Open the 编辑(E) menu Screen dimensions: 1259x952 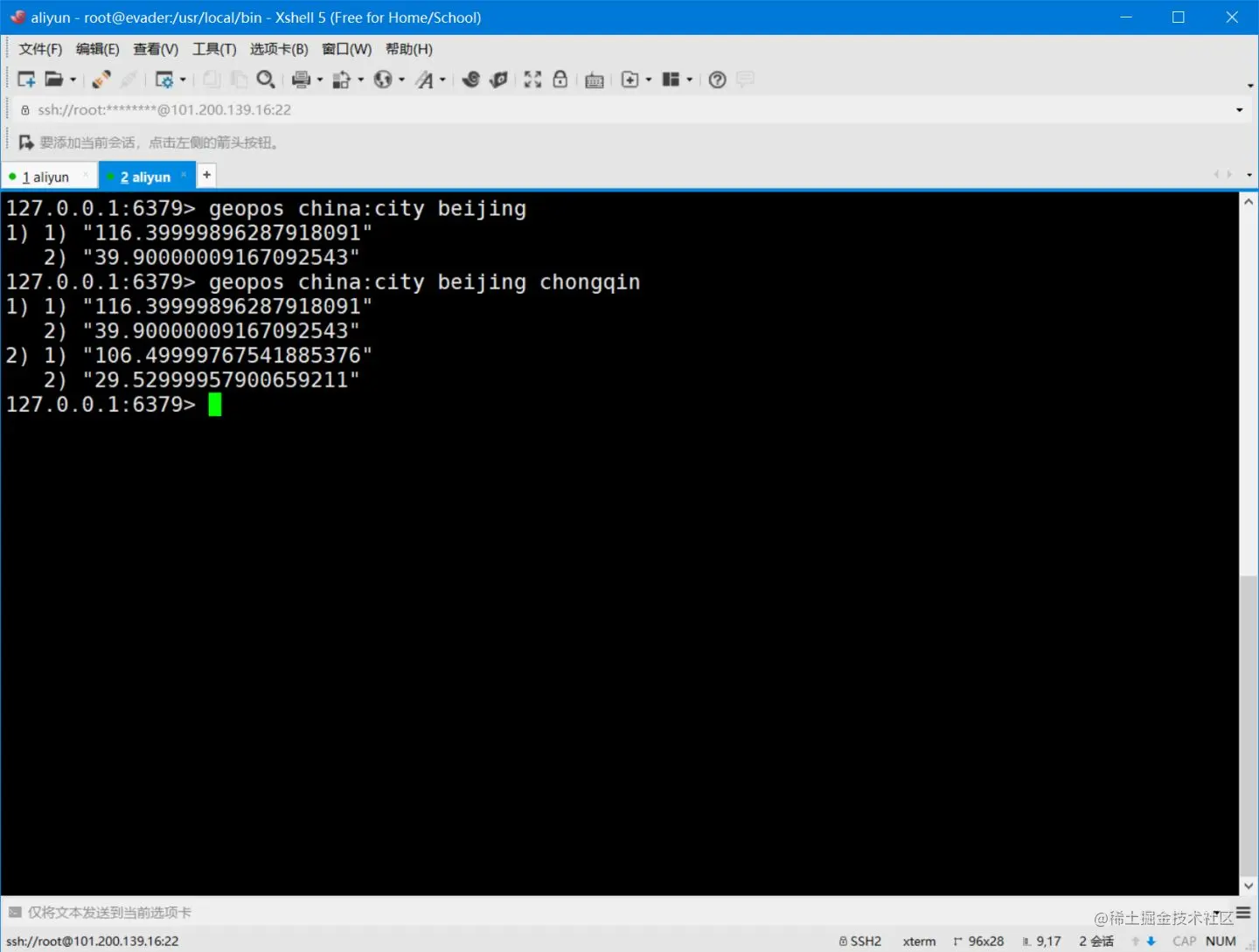(98, 49)
